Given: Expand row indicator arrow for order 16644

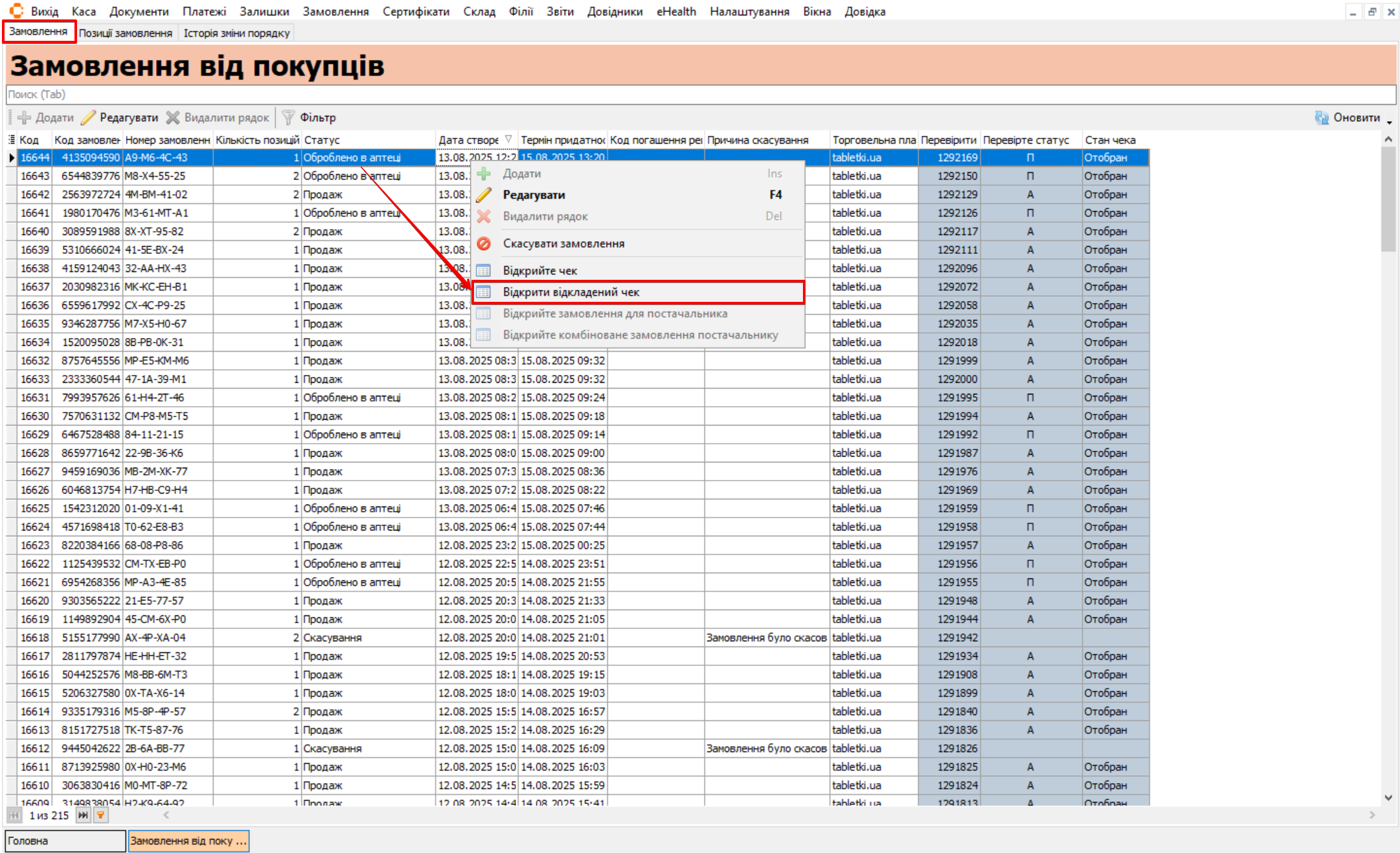Looking at the screenshot, I should pyautogui.click(x=12, y=157).
